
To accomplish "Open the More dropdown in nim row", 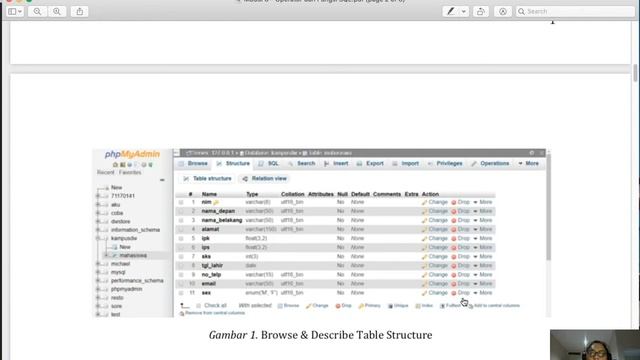I will tap(482, 202).
